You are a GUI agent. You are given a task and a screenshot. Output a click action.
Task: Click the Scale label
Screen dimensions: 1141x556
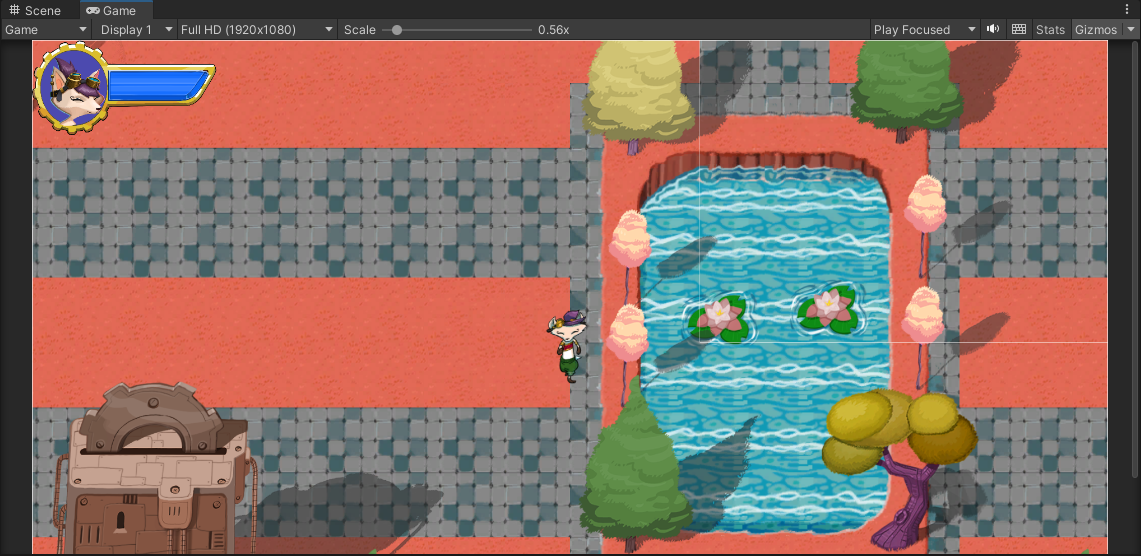click(359, 30)
